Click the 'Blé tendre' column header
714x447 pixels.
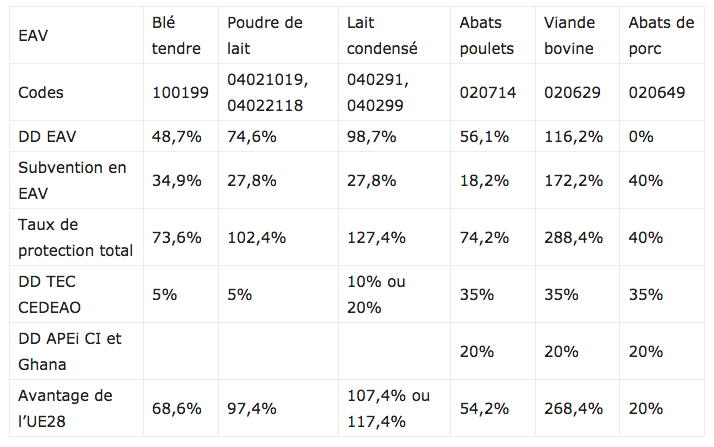click(x=177, y=35)
